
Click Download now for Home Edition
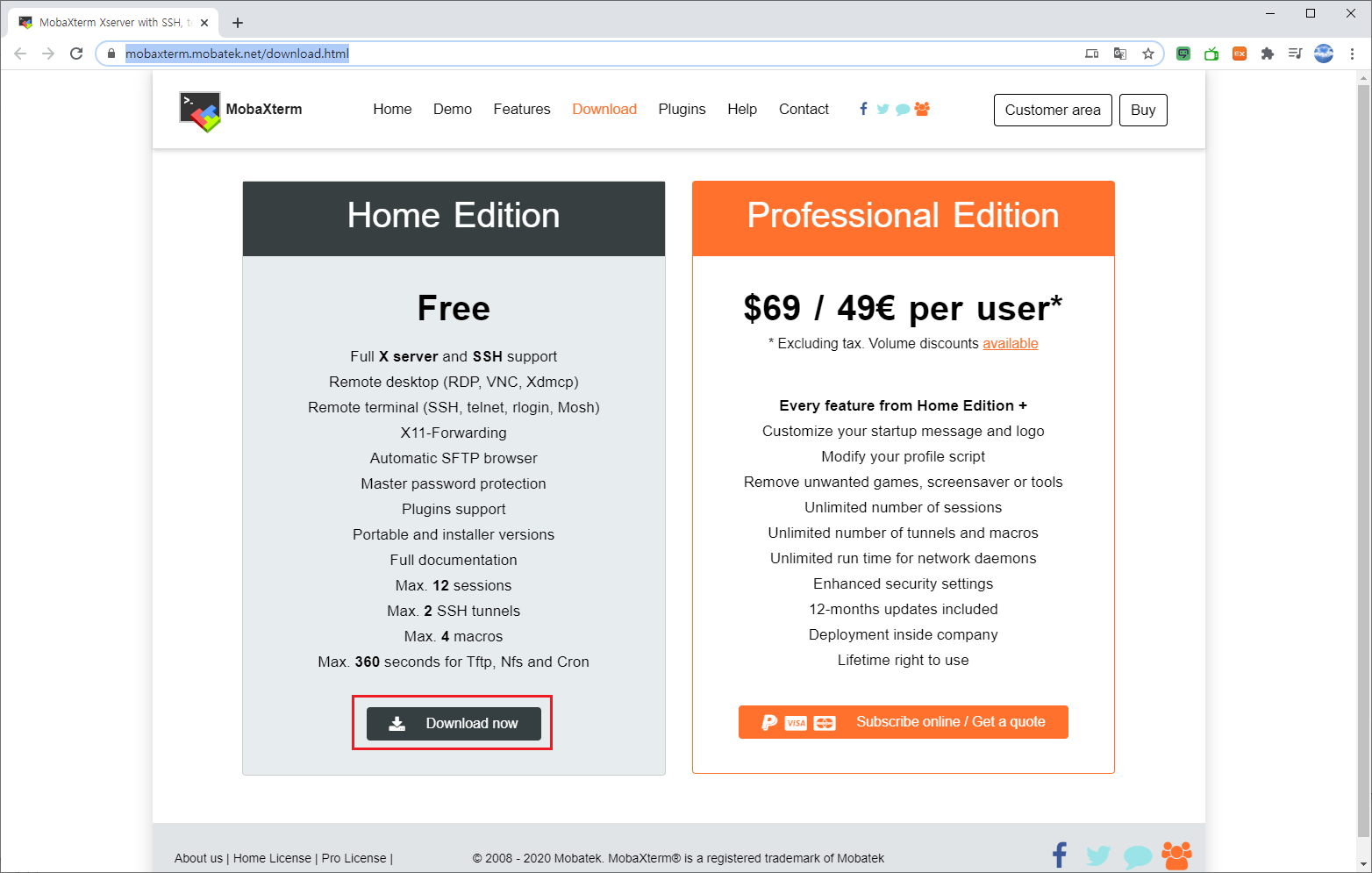pyautogui.click(x=454, y=723)
